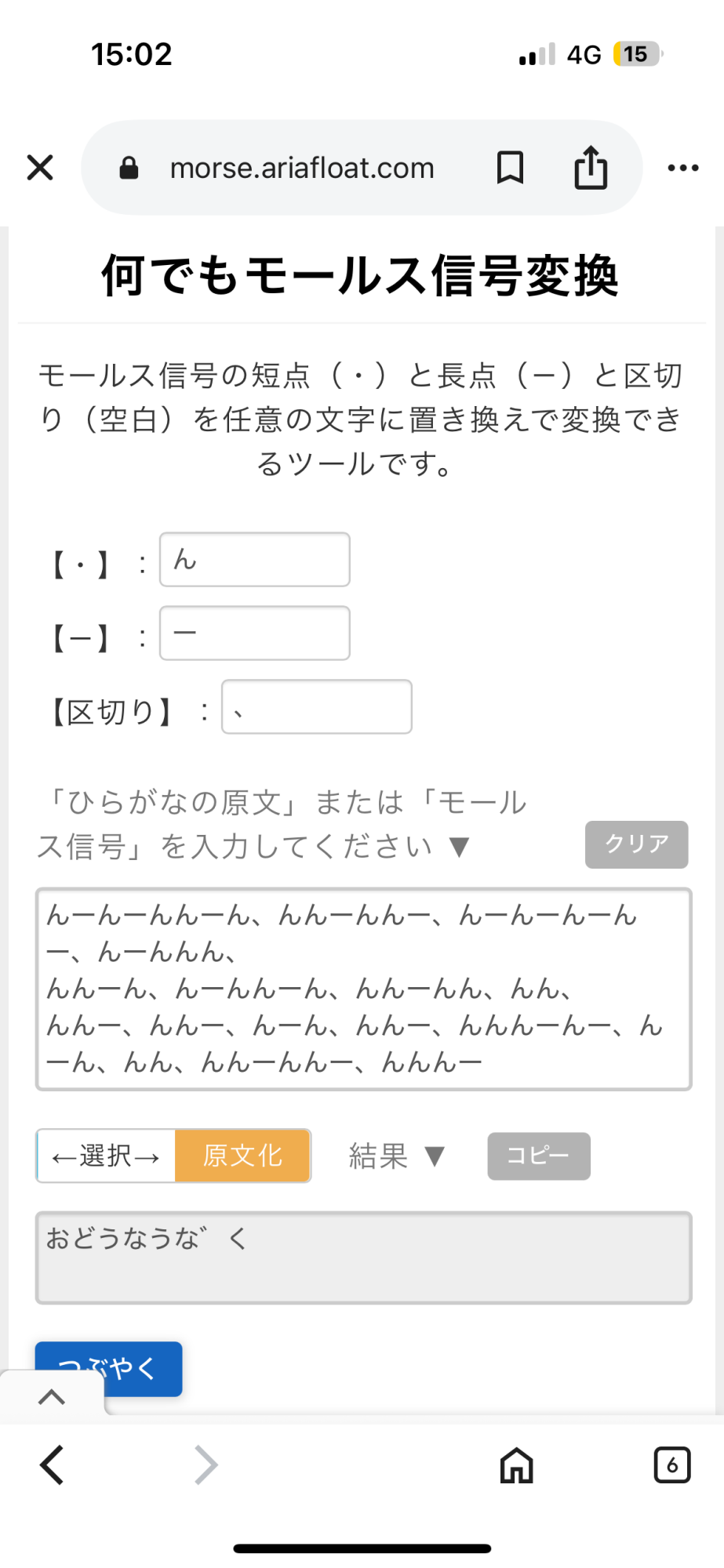Tap the lock icon beside the URL
The image size is (724, 1568).
pos(129,168)
